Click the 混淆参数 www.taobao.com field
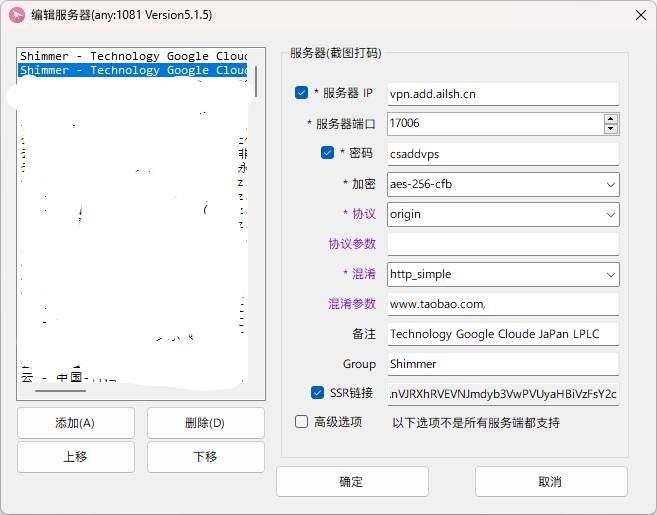This screenshot has width=657, height=515. pos(502,304)
